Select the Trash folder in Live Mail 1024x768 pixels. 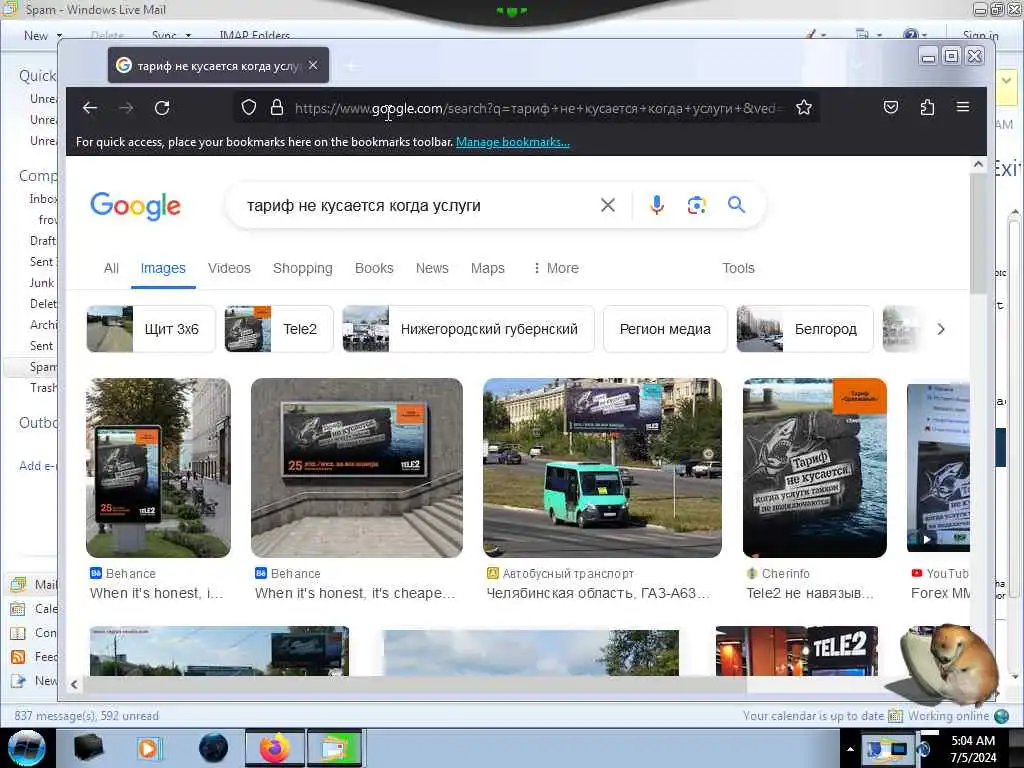43,388
